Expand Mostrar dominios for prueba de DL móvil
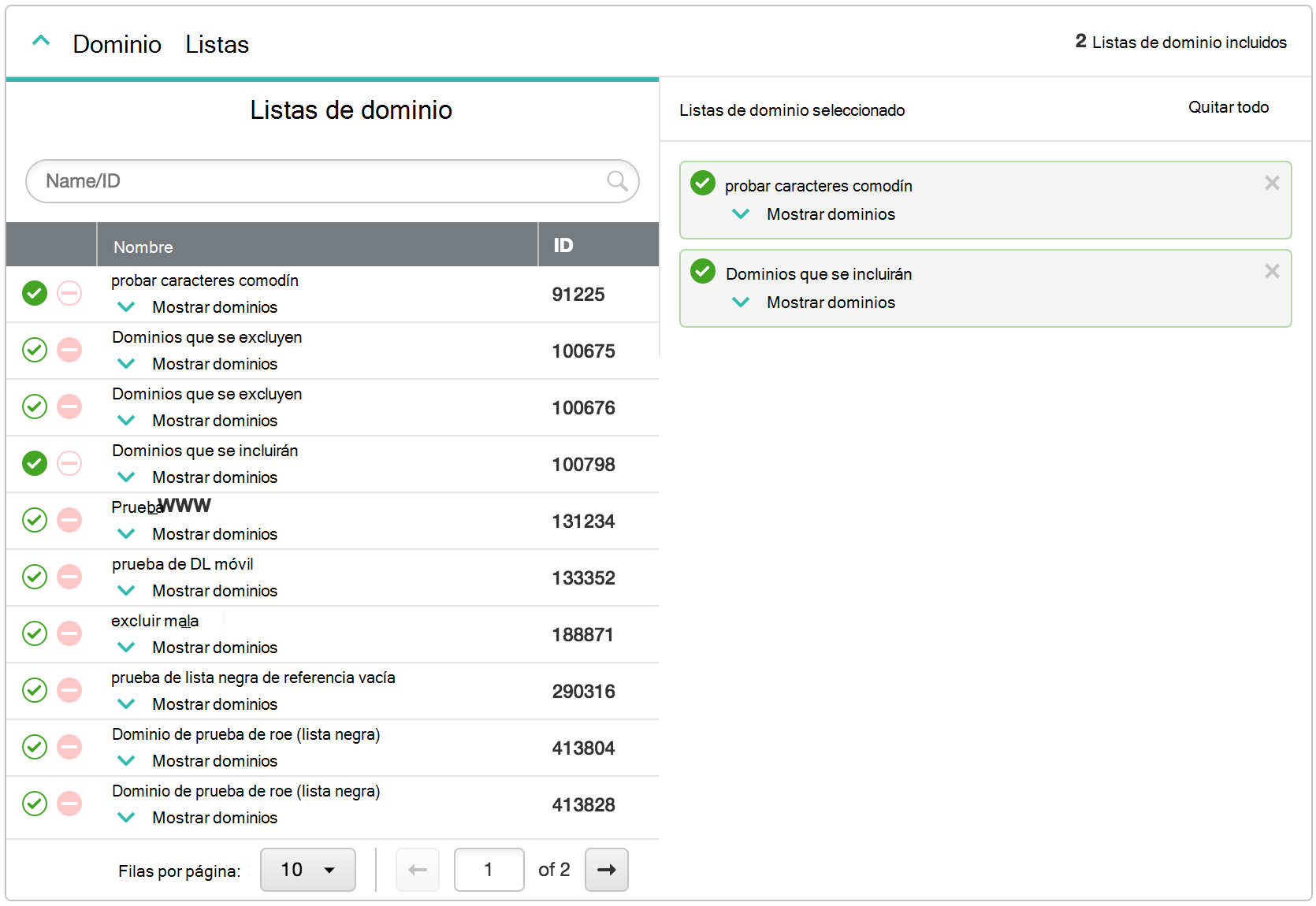 [x=197, y=591]
